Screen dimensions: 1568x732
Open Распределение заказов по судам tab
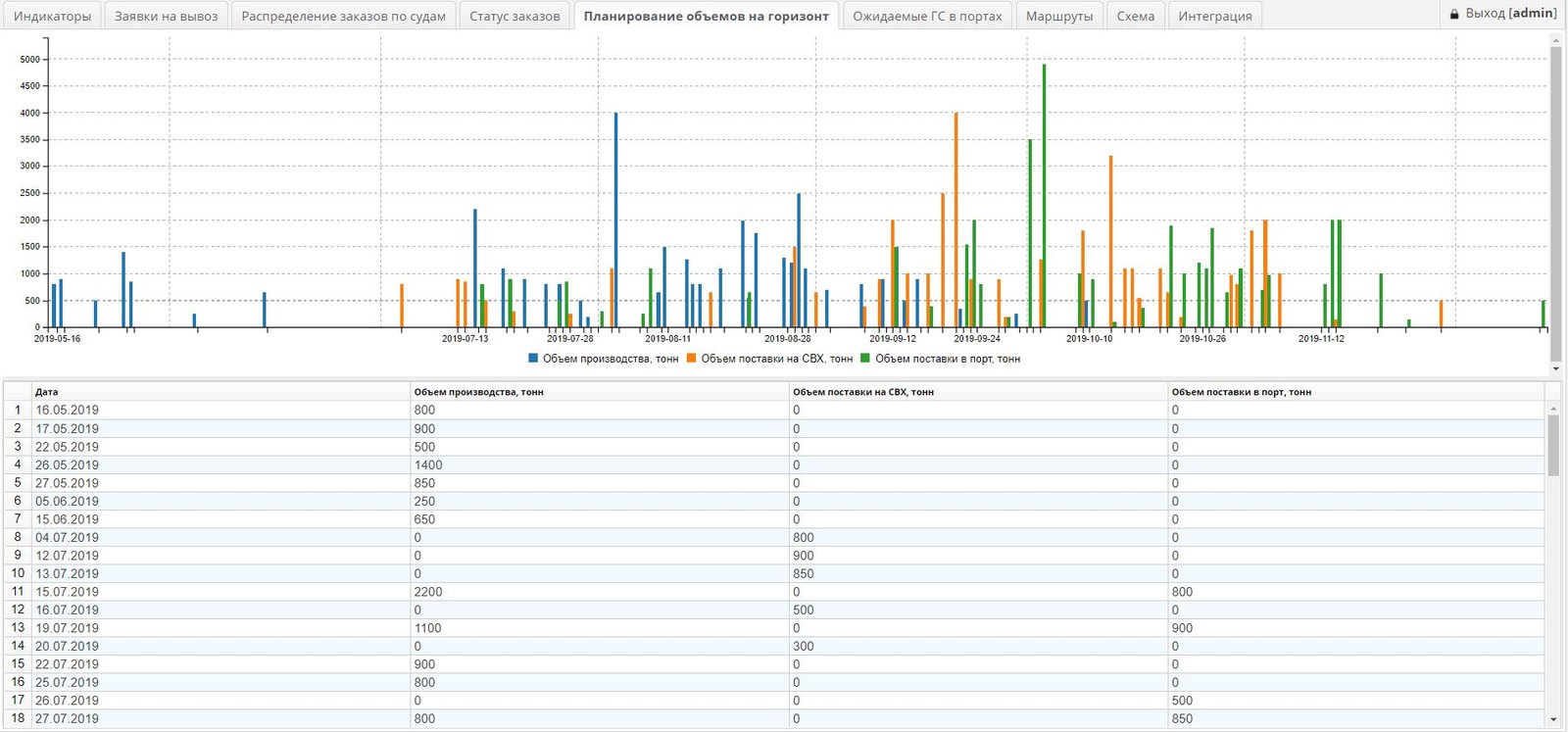(x=343, y=16)
